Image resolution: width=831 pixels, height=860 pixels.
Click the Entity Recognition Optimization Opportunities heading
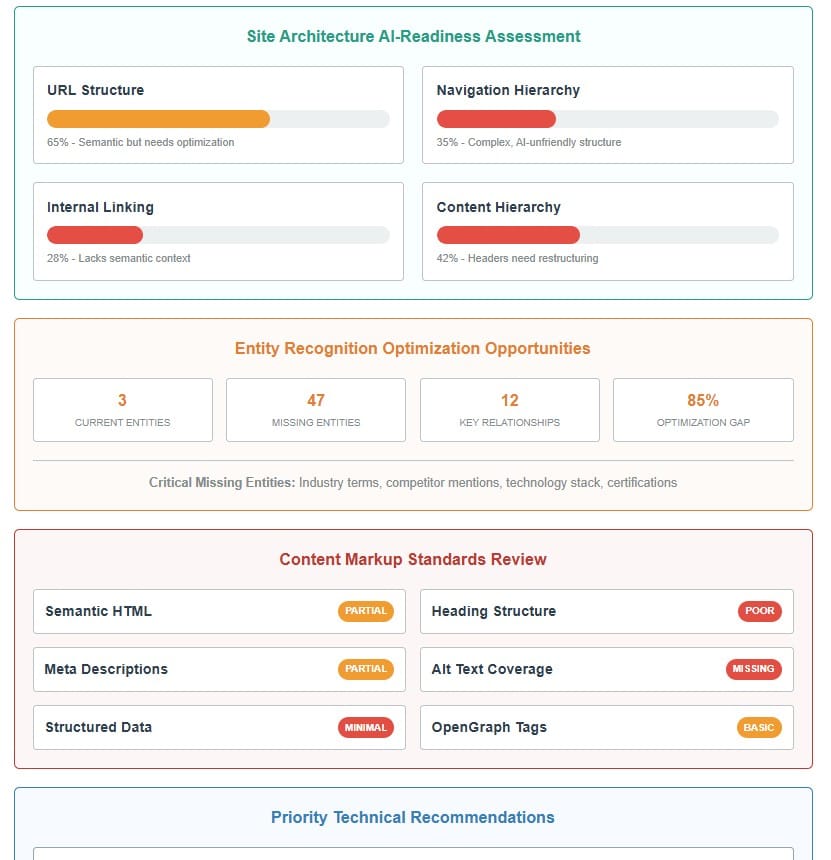point(413,348)
